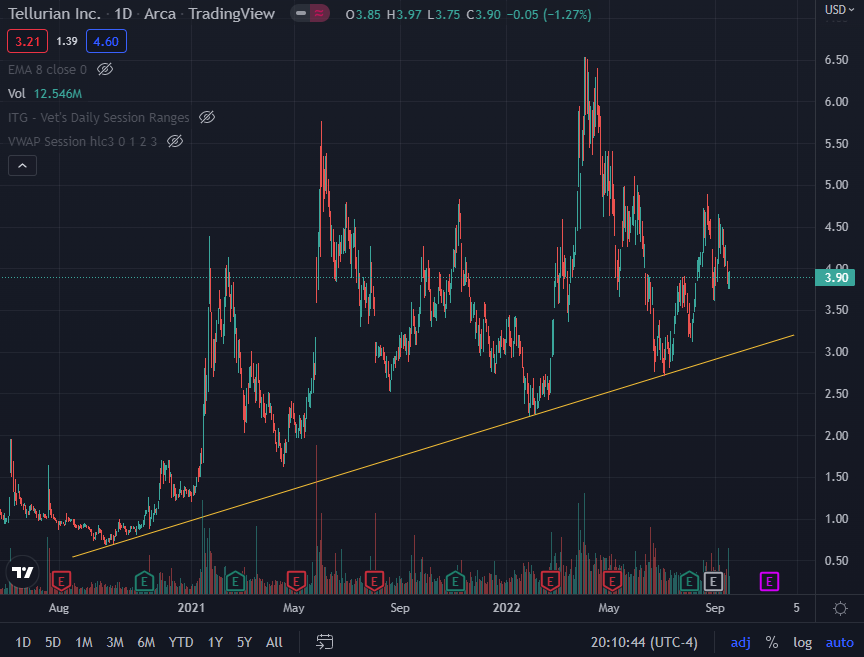Click the red earnings marker near May 2022
Image resolution: width=864 pixels, height=657 pixels.
612,581
